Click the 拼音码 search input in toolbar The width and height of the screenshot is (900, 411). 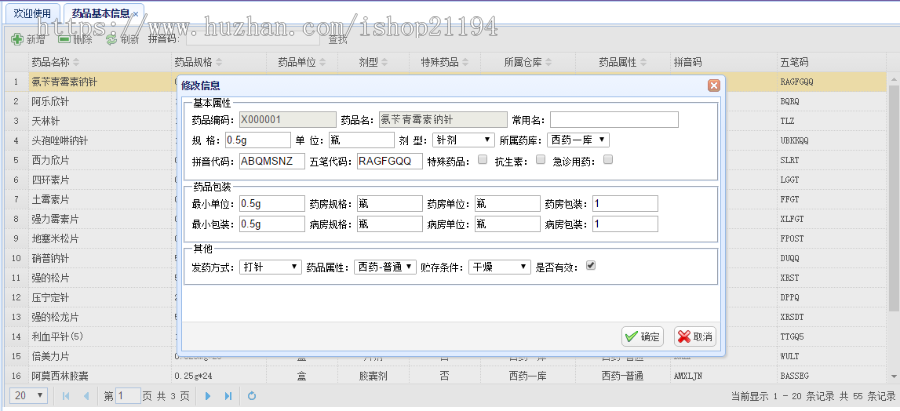click(x=252, y=40)
